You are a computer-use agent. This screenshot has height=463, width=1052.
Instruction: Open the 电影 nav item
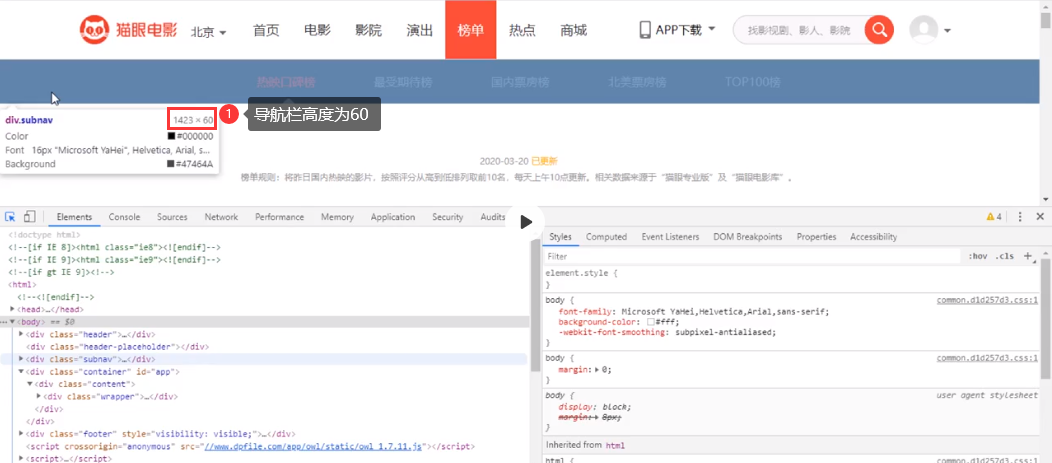(317, 30)
